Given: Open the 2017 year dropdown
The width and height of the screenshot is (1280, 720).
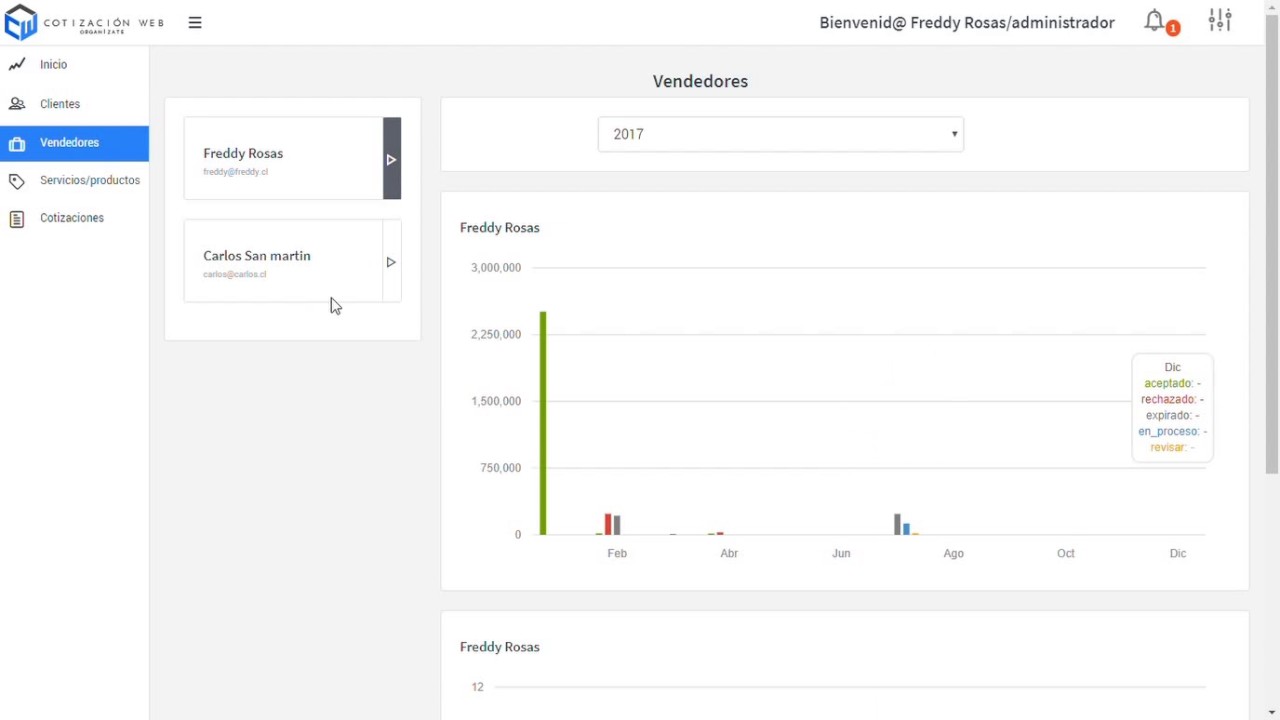Looking at the screenshot, I should [x=780, y=134].
